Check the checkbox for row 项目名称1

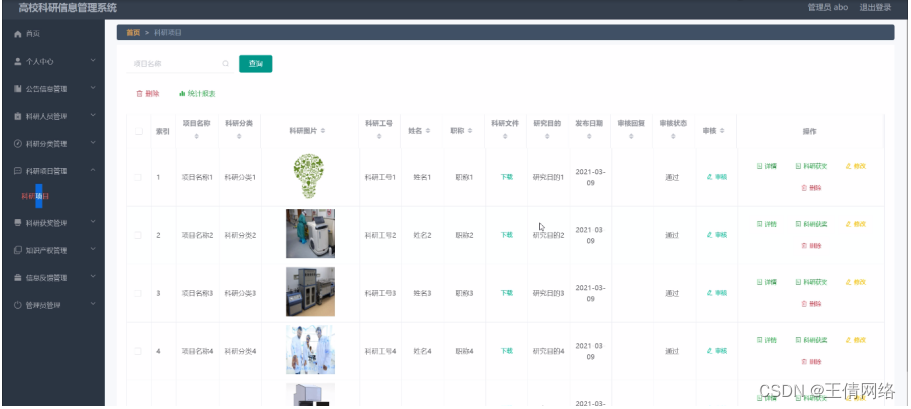[x=138, y=177]
